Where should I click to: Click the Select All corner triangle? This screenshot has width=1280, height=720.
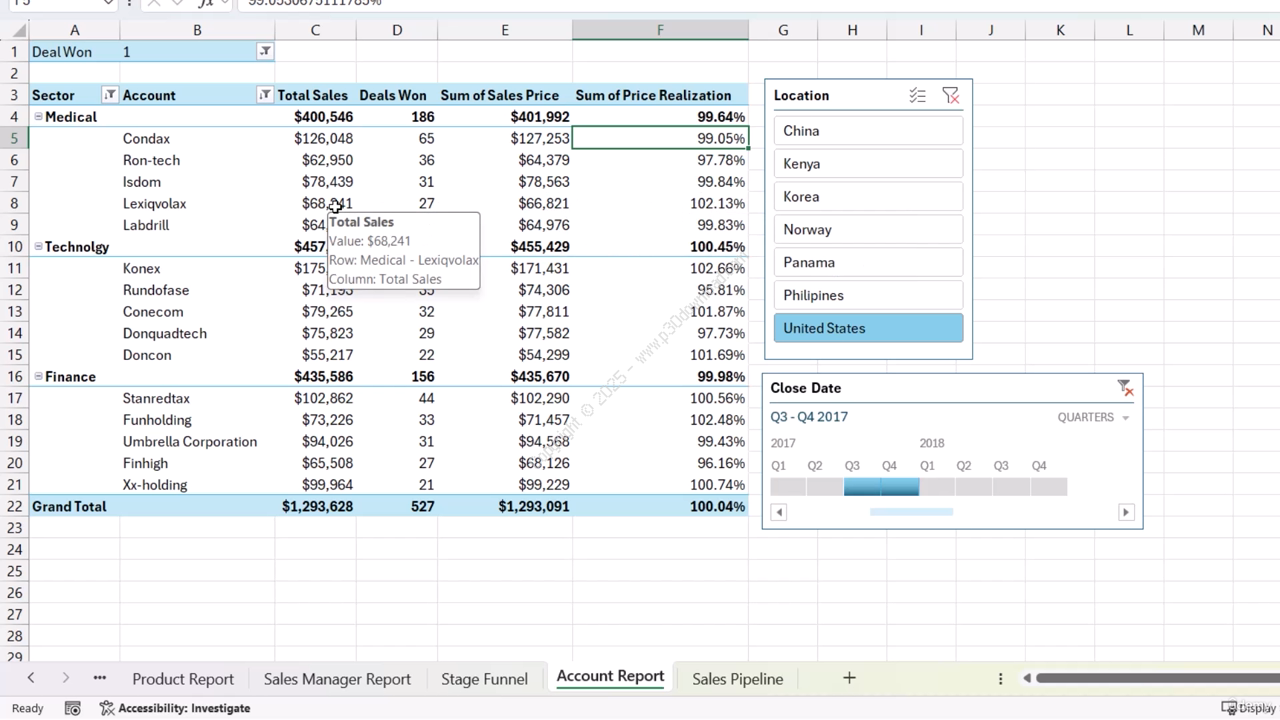[18, 31]
